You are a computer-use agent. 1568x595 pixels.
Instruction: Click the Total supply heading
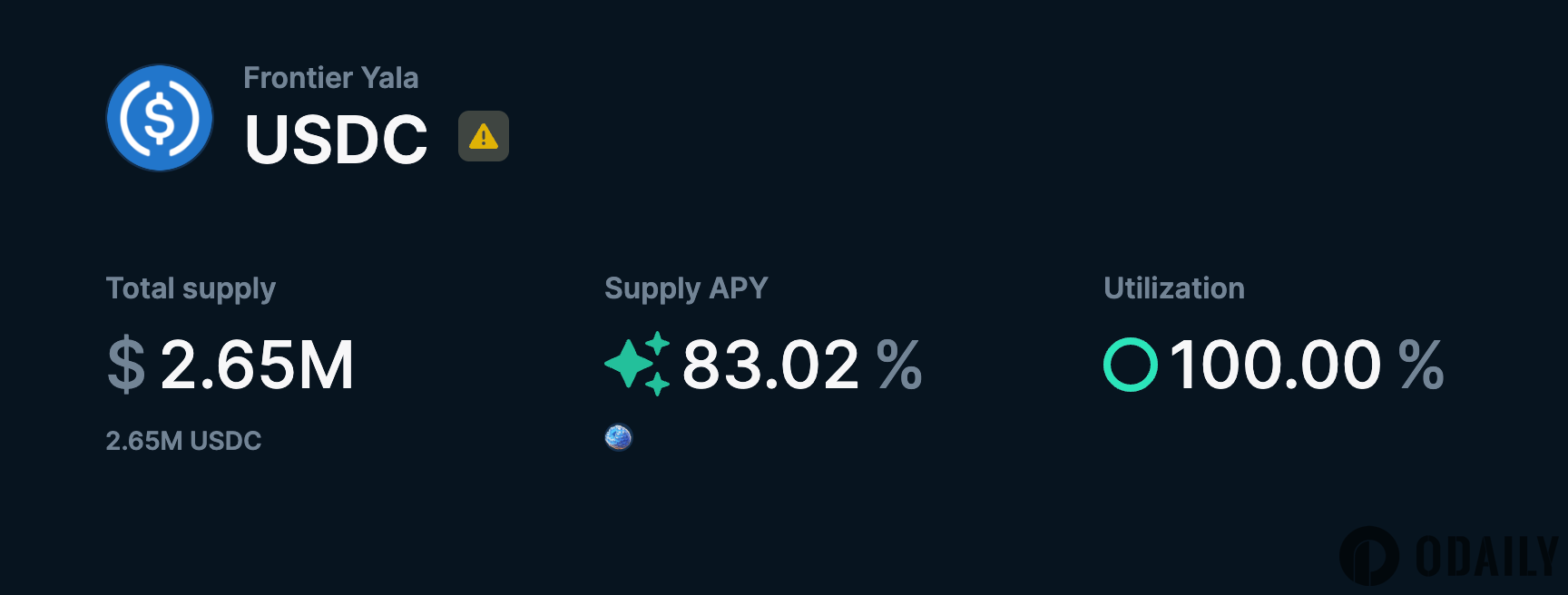coord(191,288)
